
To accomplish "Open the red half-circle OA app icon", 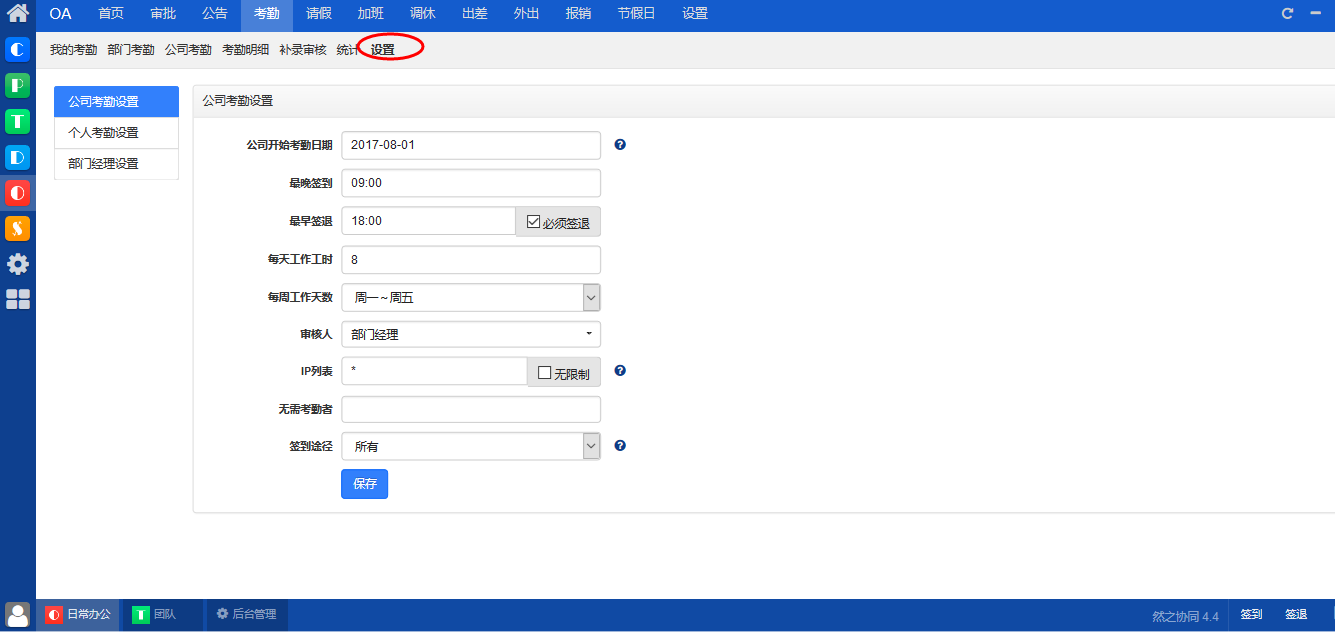I will pyautogui.click(x=18, y=193).
